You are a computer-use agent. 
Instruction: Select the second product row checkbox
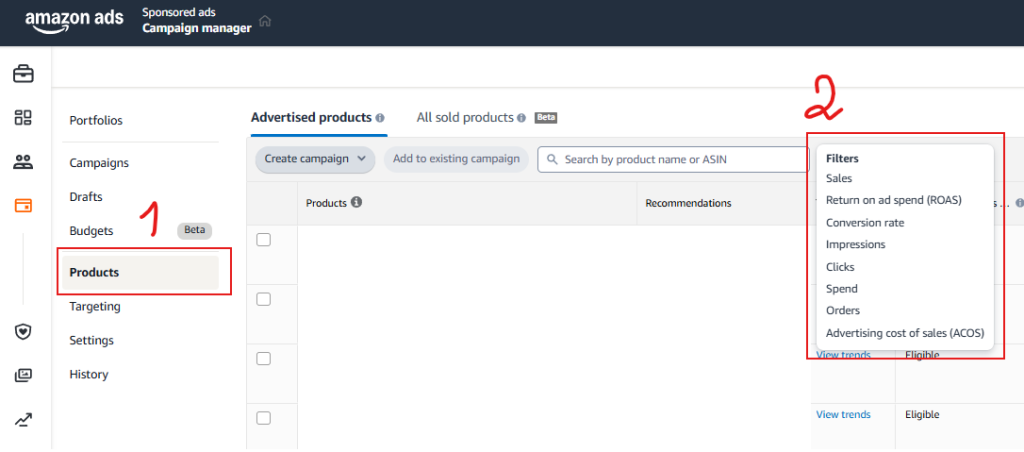(264, 299)
